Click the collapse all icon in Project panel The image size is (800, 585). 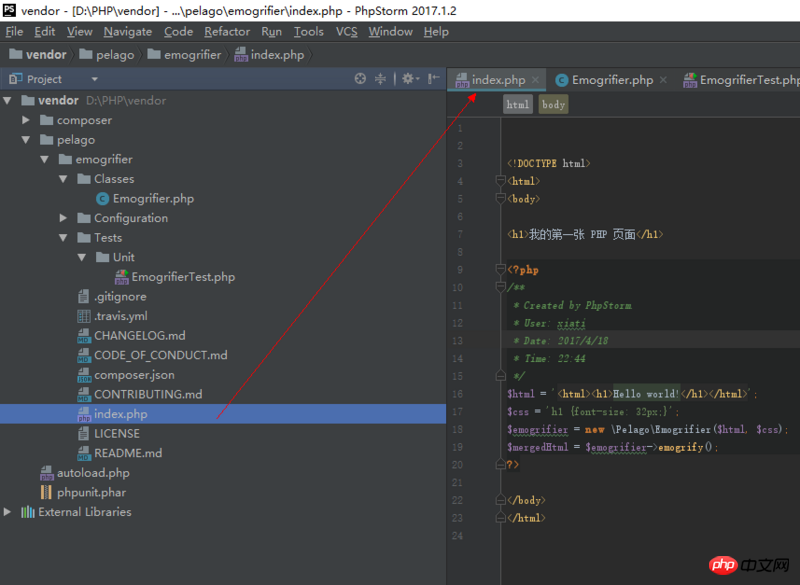[x=381, y=79]
